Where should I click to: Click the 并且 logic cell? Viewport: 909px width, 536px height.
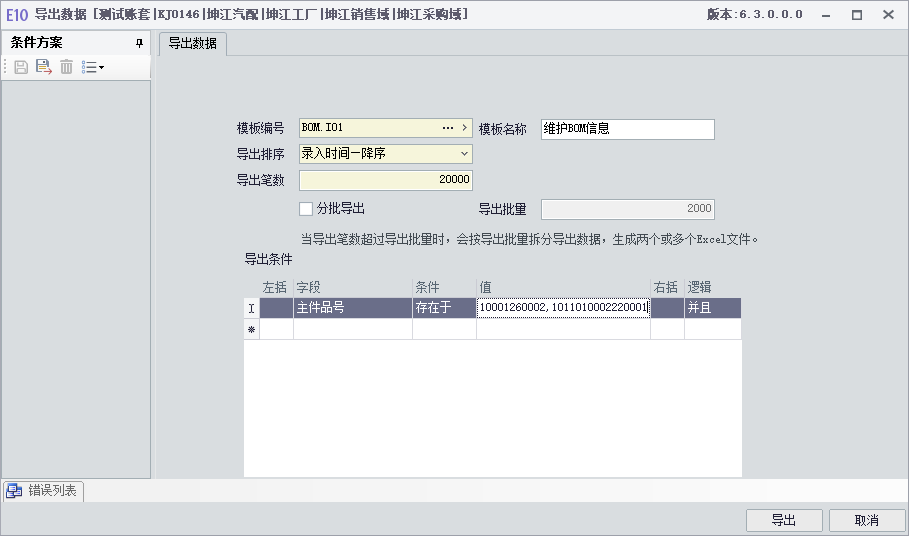(712, 308)
